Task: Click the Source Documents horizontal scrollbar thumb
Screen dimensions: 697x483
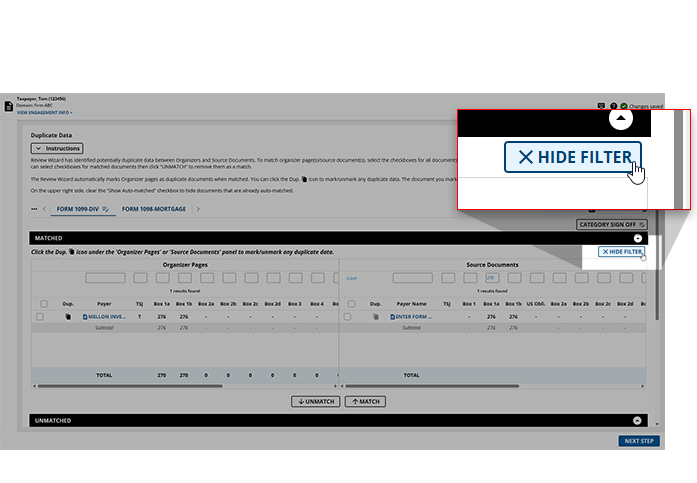Action: [432, 386]
